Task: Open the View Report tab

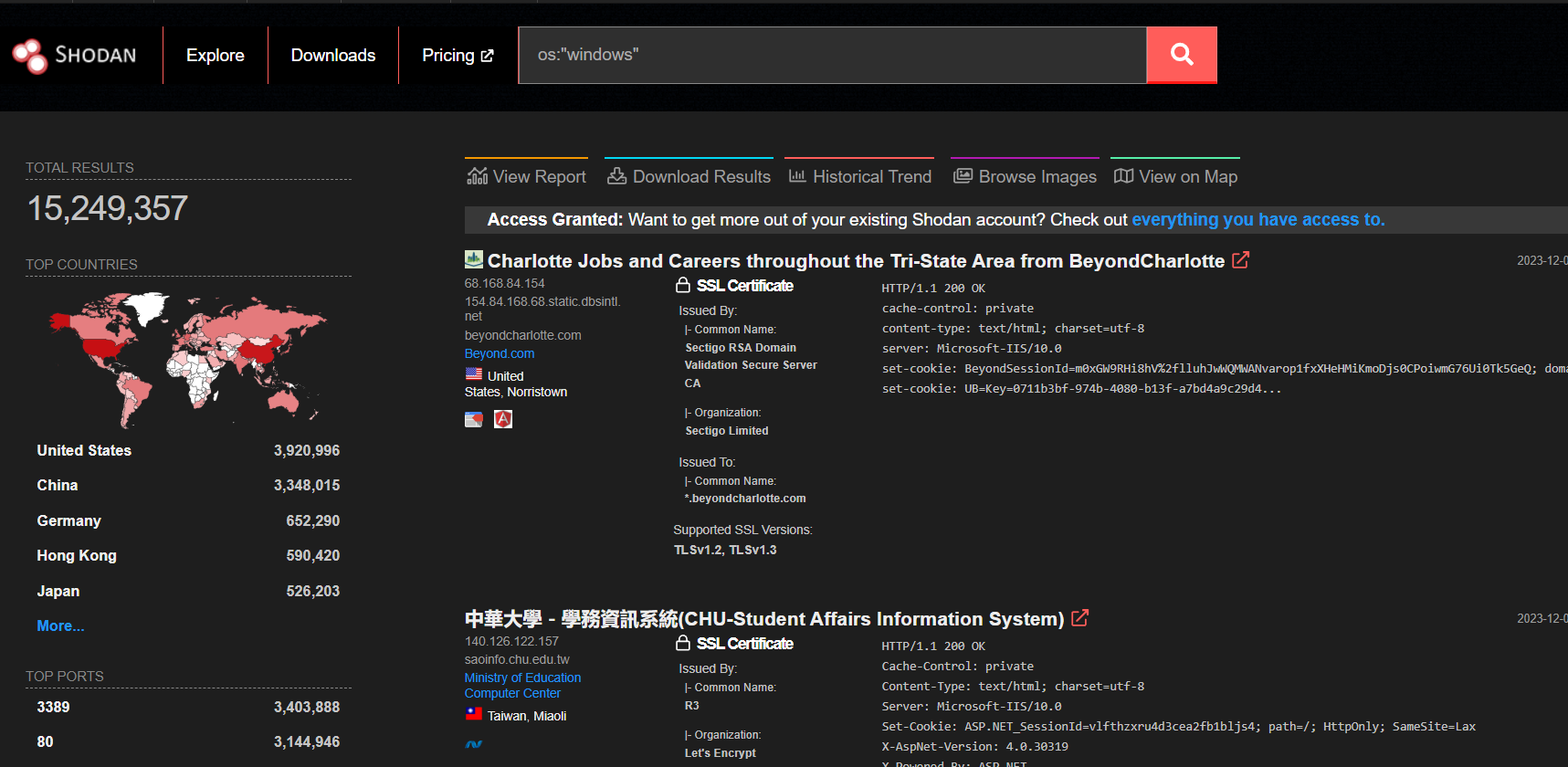Action: (x=527, y=176)
